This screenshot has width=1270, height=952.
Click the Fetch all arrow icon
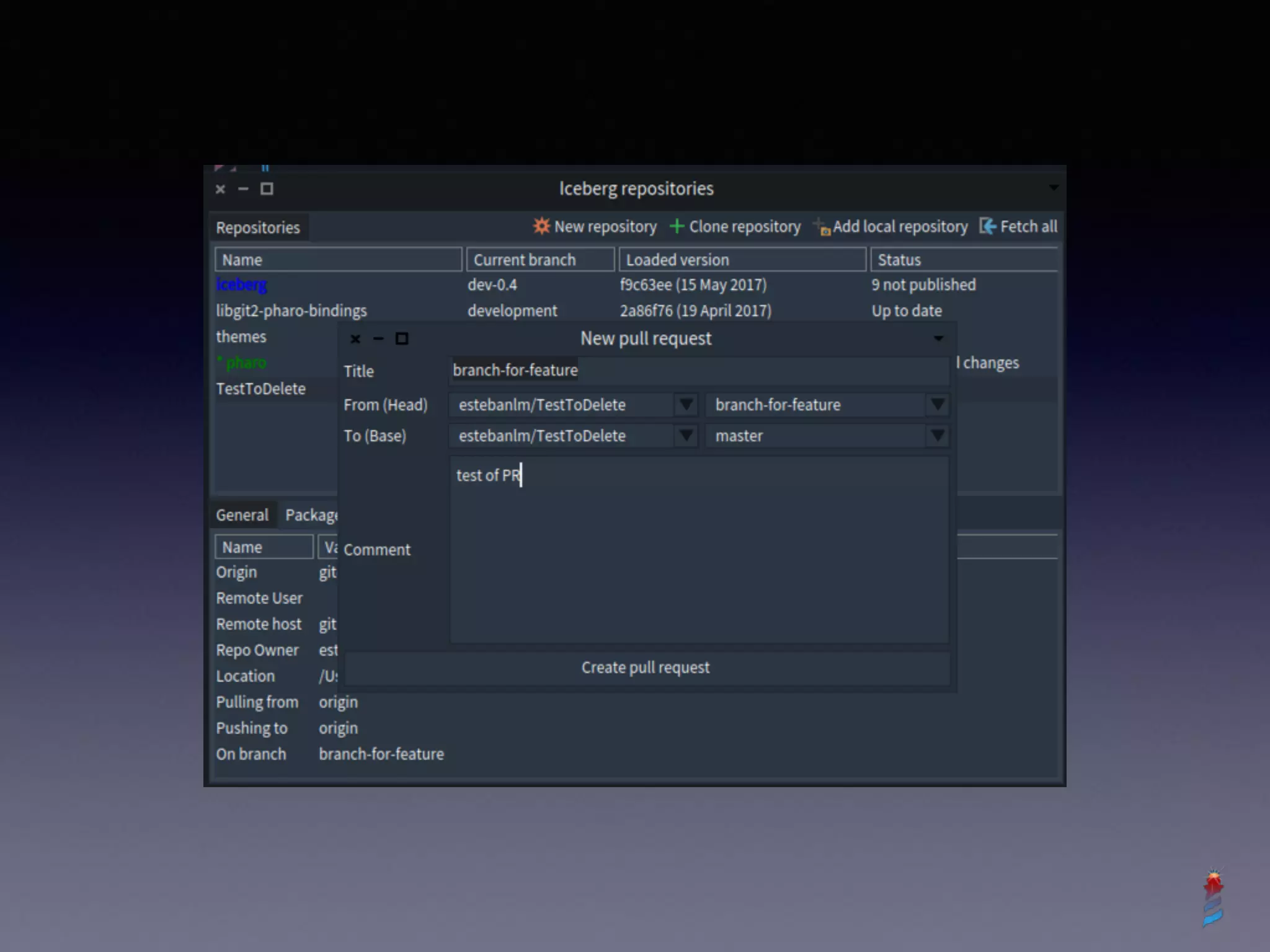[988, 226]
